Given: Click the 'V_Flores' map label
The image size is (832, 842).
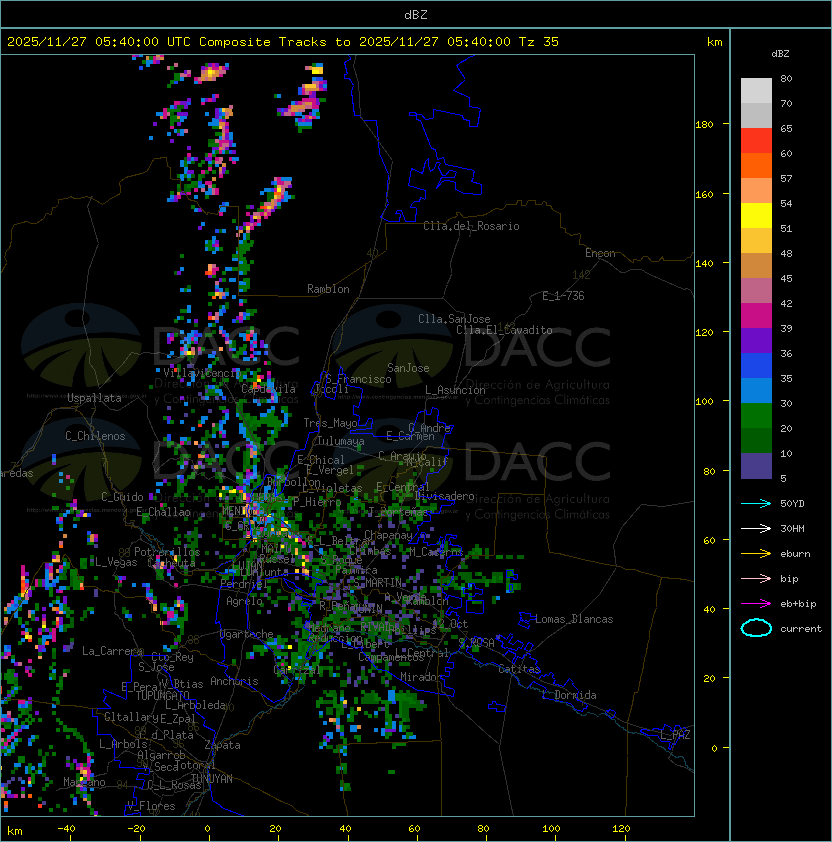Looking at the screenshot, I should pos(151,806).
